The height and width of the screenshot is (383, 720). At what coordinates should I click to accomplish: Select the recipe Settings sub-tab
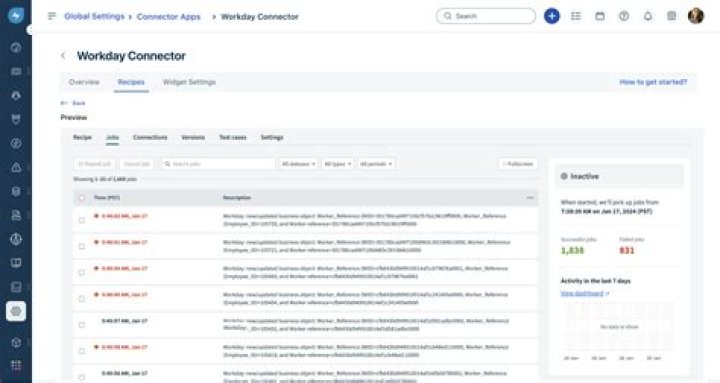272,137
